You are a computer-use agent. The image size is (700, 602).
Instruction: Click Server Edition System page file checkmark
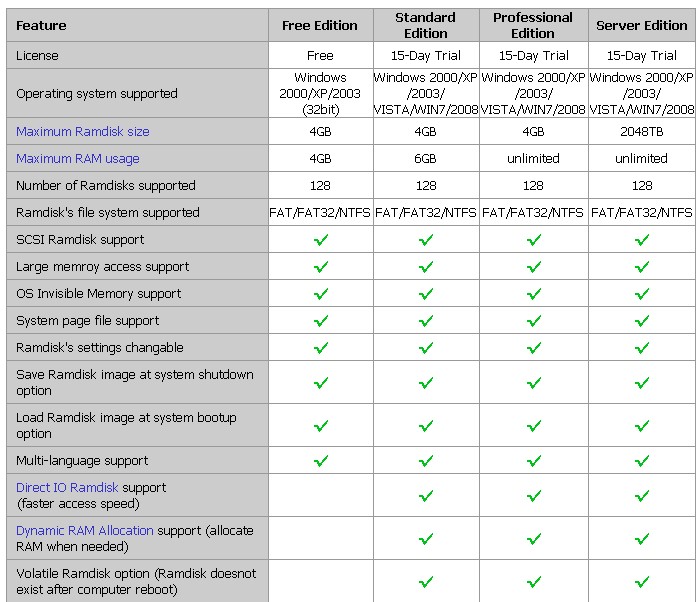pyautogui.click(x=642, y=321)
